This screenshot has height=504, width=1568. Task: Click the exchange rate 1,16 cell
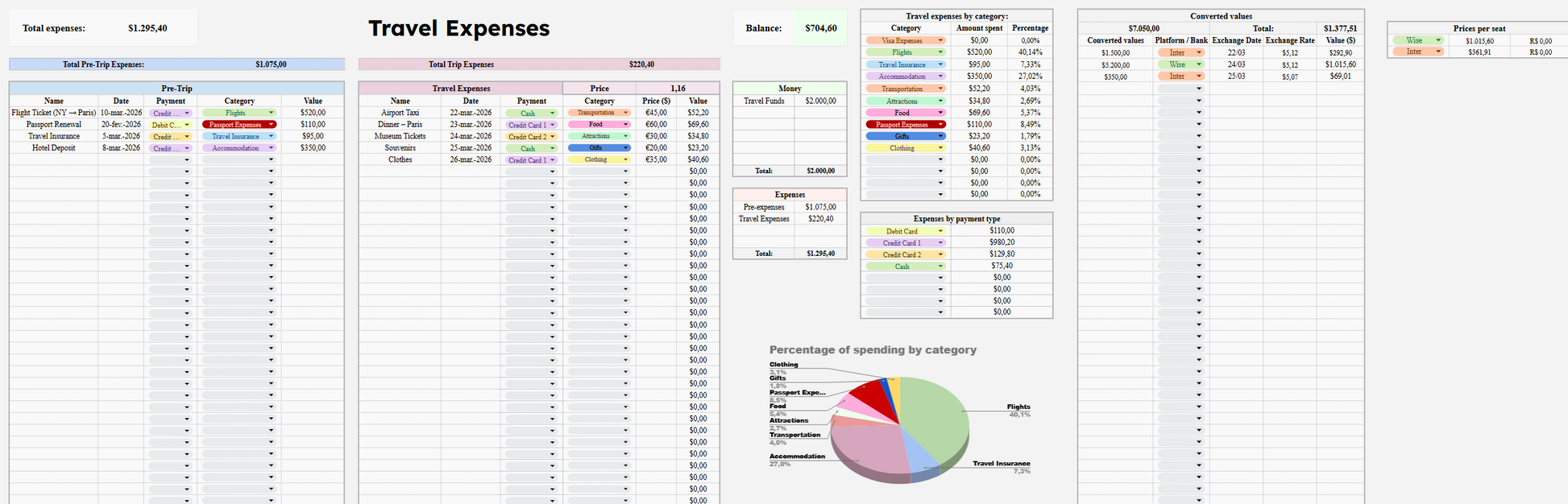coord(678,89)
